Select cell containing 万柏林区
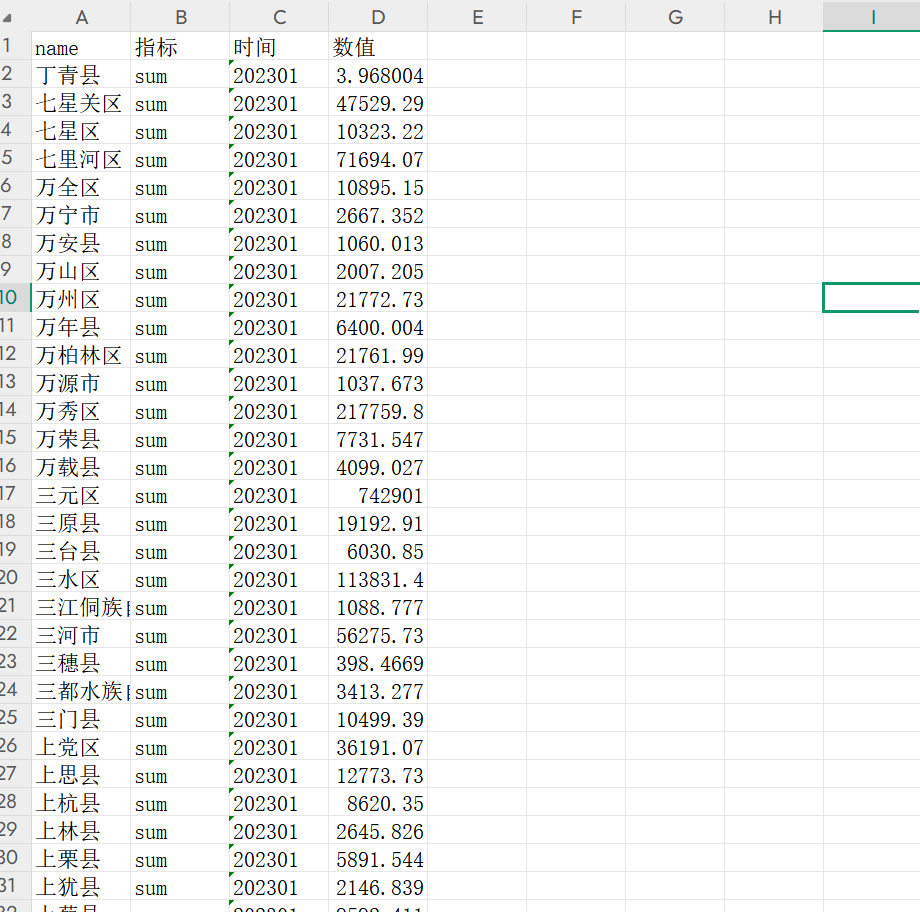 [x=81, y=354]
